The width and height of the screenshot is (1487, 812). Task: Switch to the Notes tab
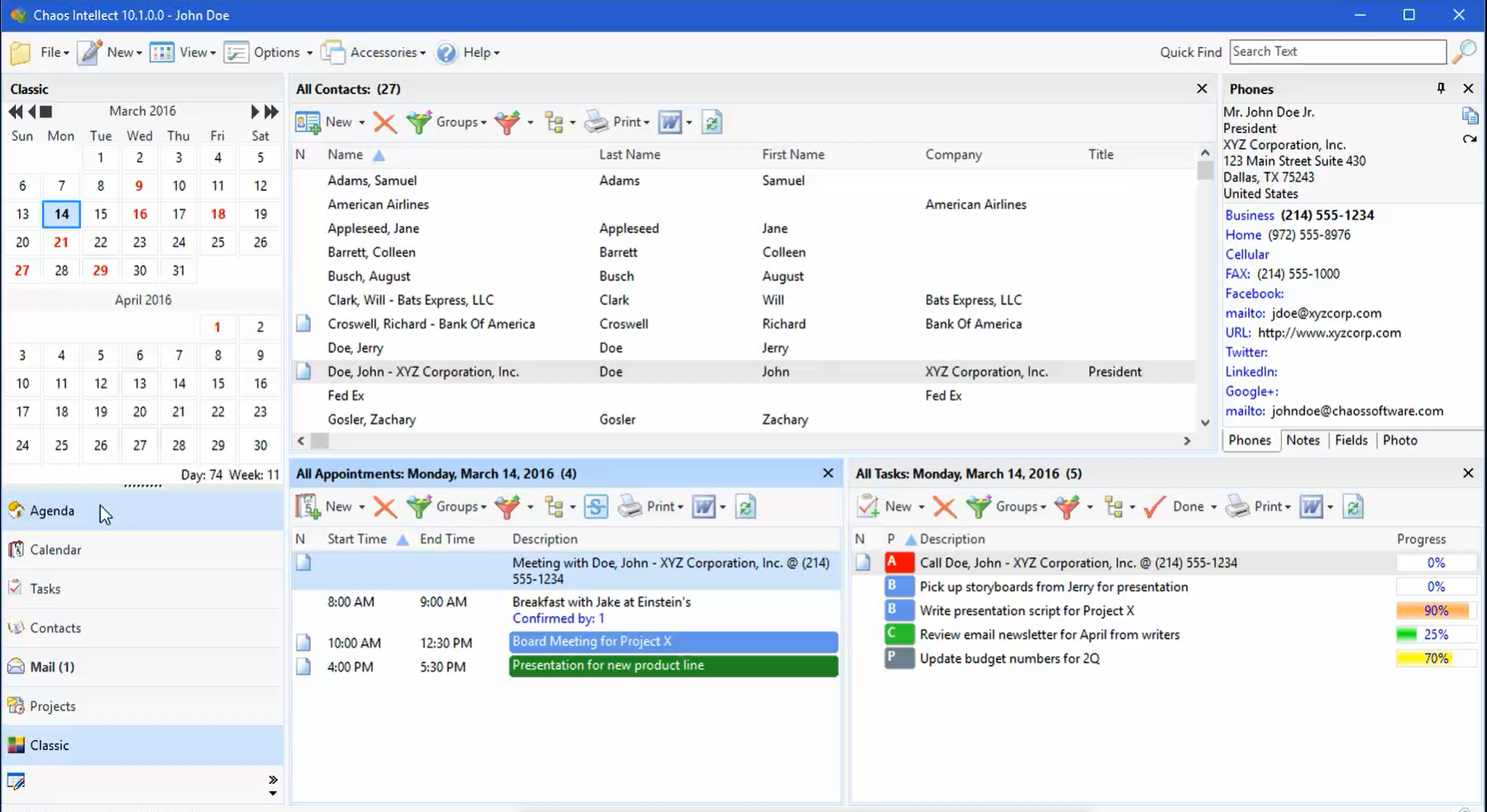(1303, 440)
